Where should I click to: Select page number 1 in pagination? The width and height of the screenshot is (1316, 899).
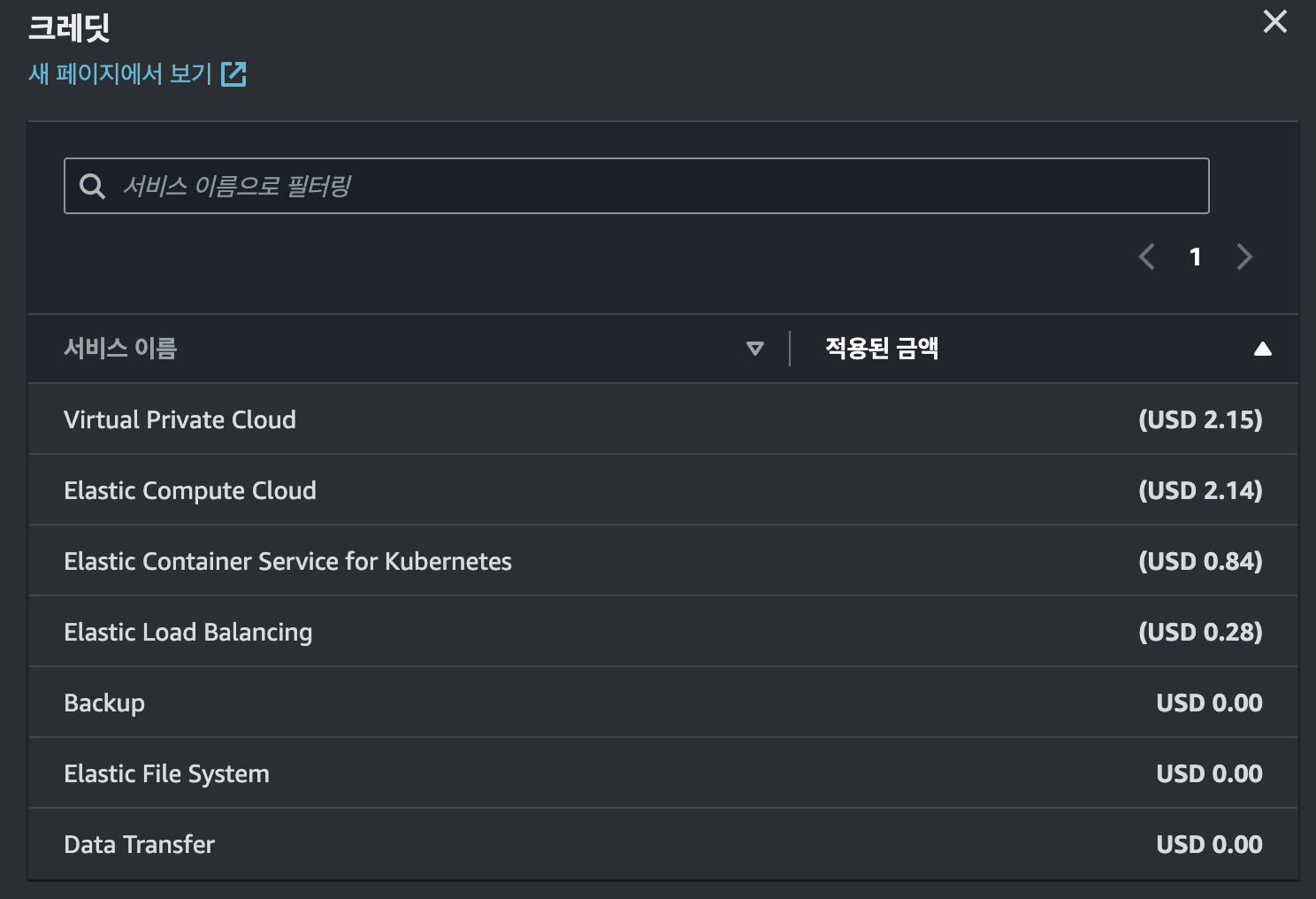pos(1196,257)
